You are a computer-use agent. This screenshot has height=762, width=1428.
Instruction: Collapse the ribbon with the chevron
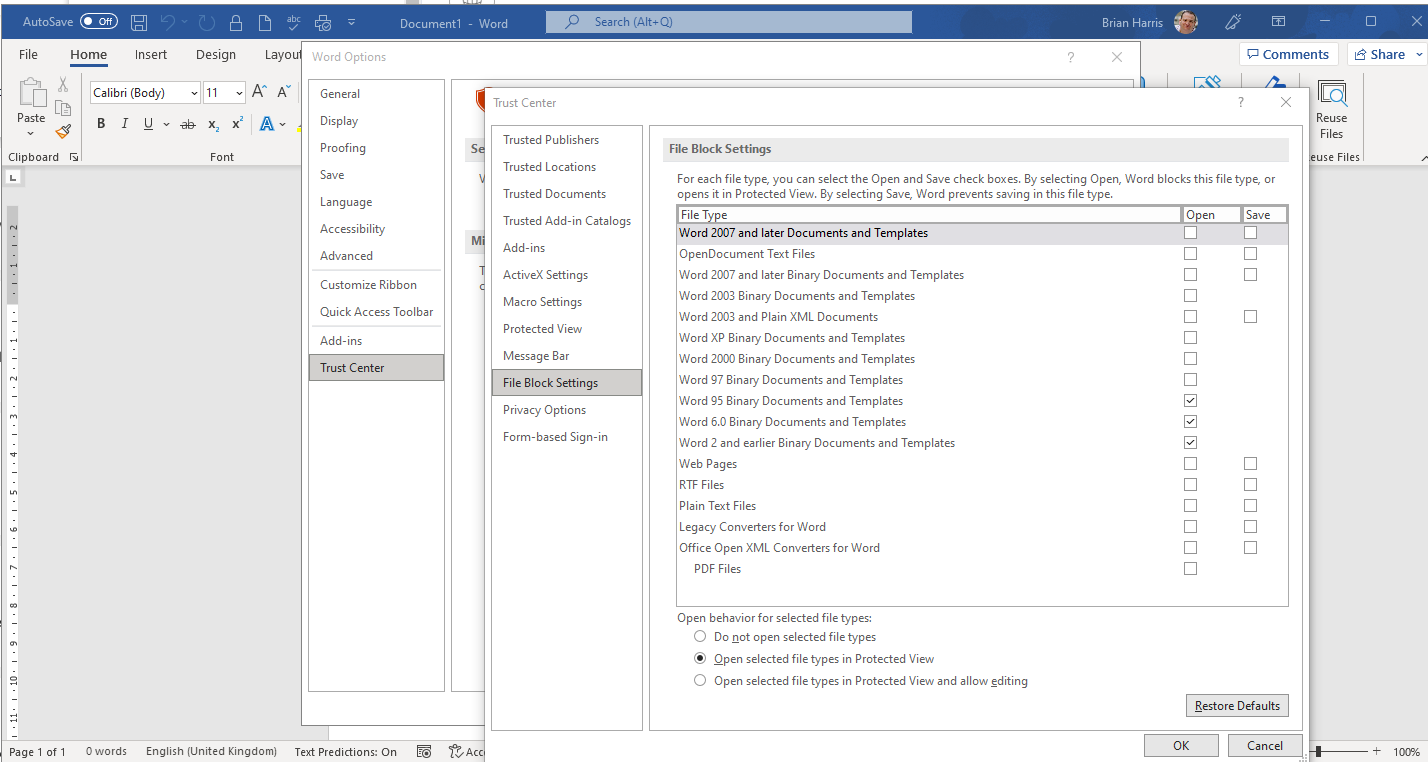pos(1422,157)
